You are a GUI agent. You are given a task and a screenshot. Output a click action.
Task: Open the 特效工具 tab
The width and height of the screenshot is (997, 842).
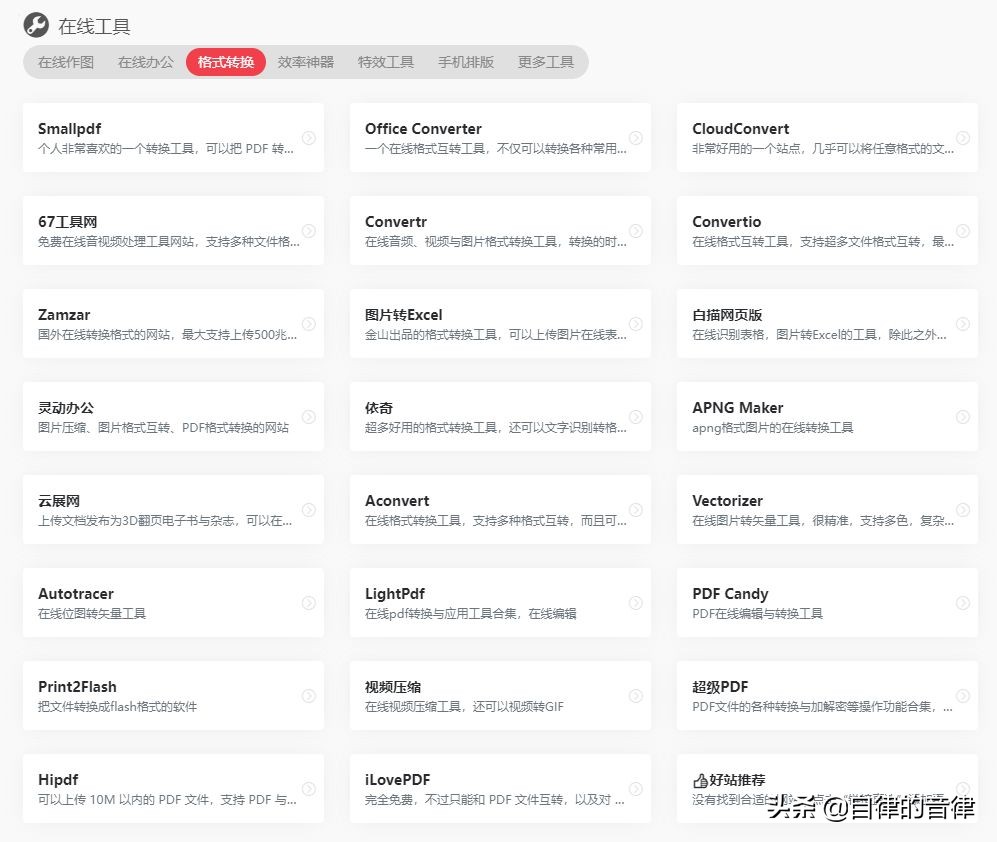386,62
